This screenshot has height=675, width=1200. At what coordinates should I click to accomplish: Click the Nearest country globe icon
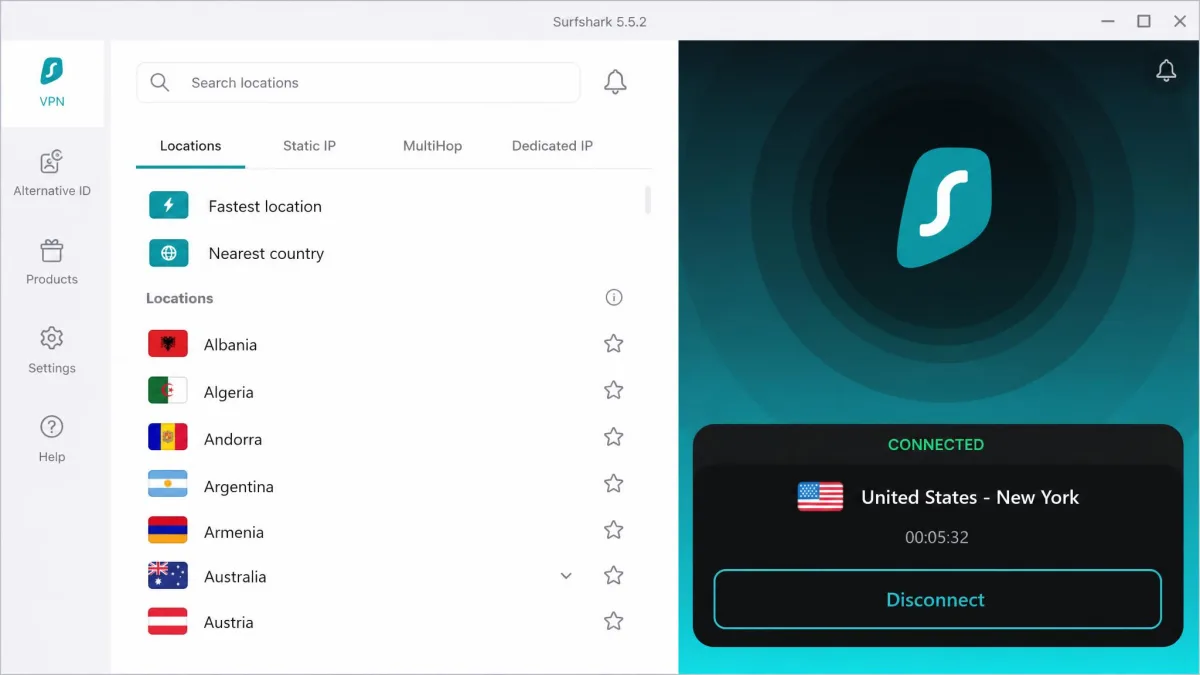pyautogui.click(x=169, y=253)
